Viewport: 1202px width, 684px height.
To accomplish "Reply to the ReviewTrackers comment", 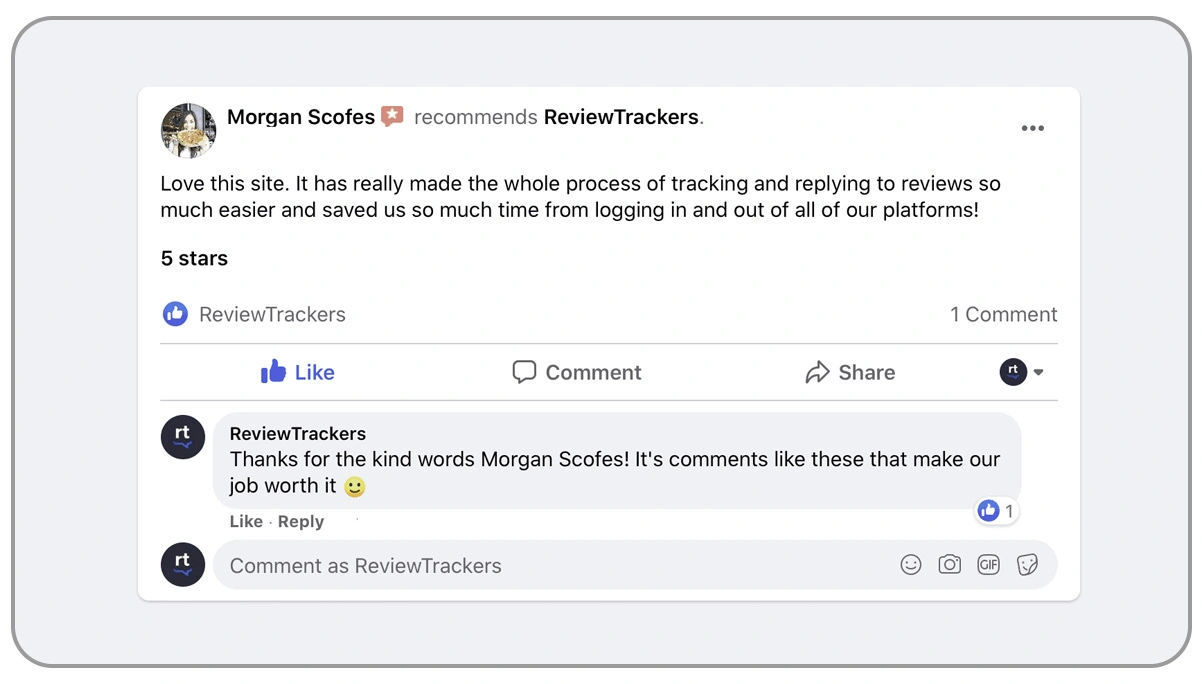I will pyautogui.click(x=301, y=522).
